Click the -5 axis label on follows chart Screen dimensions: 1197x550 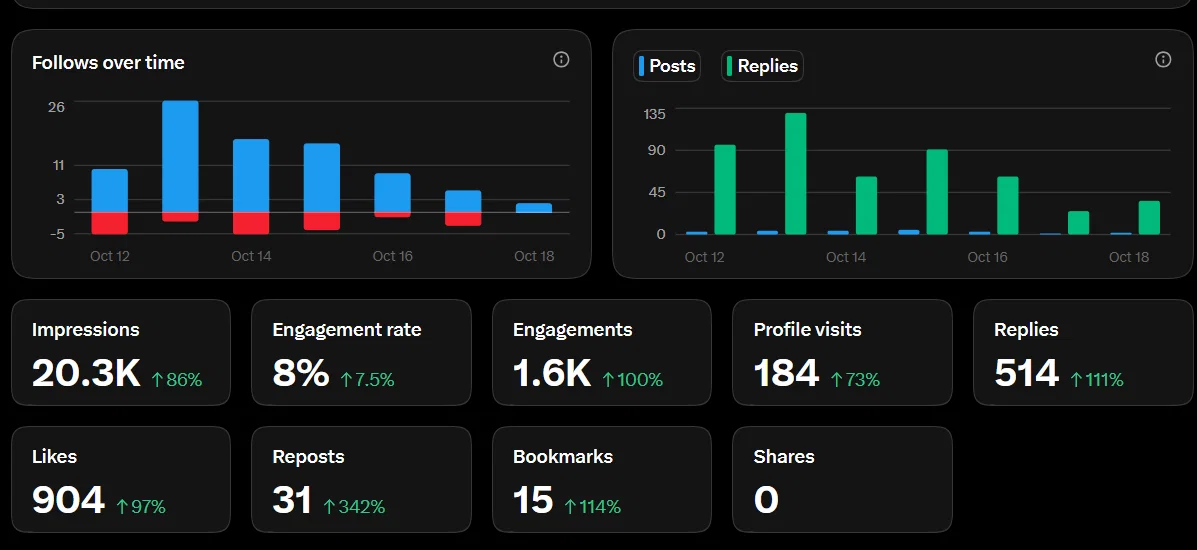tap(56, 234)
